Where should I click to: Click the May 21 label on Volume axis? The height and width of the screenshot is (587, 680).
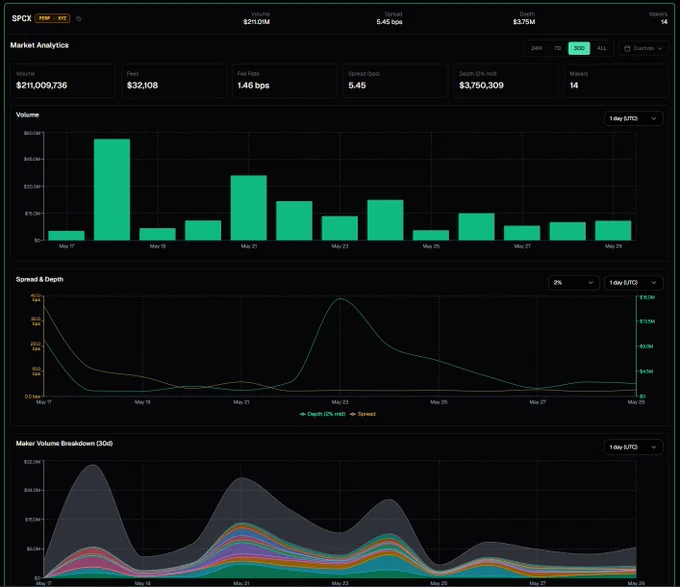pyautogui.click(x=248, y=246)
